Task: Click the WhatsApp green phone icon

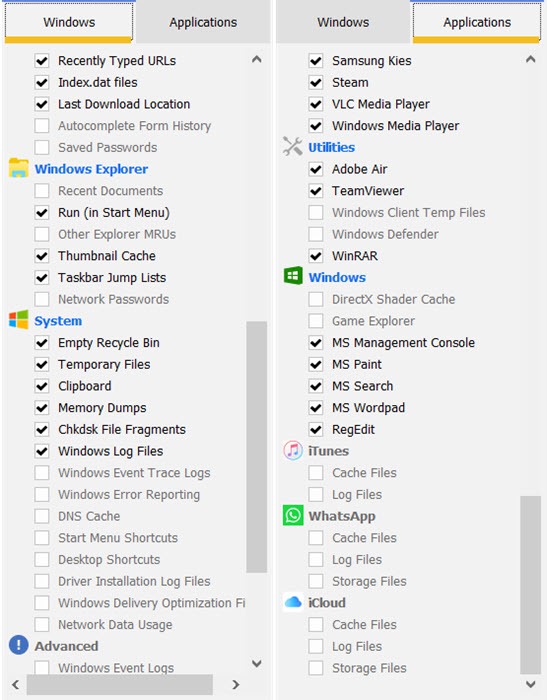Action: click(292, 516)
